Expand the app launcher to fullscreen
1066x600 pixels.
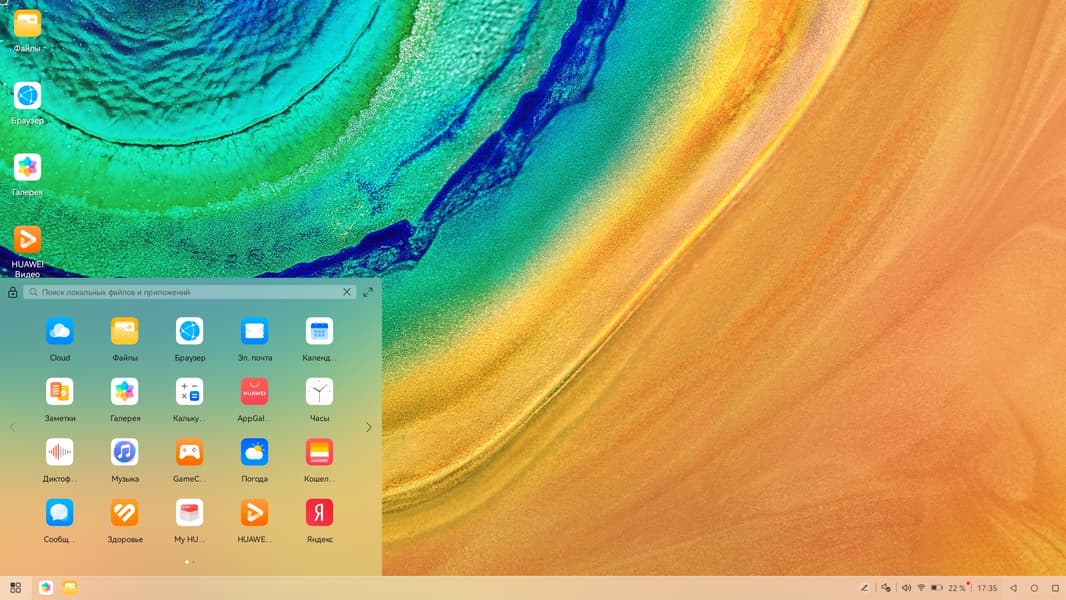[x=368, y=292]
